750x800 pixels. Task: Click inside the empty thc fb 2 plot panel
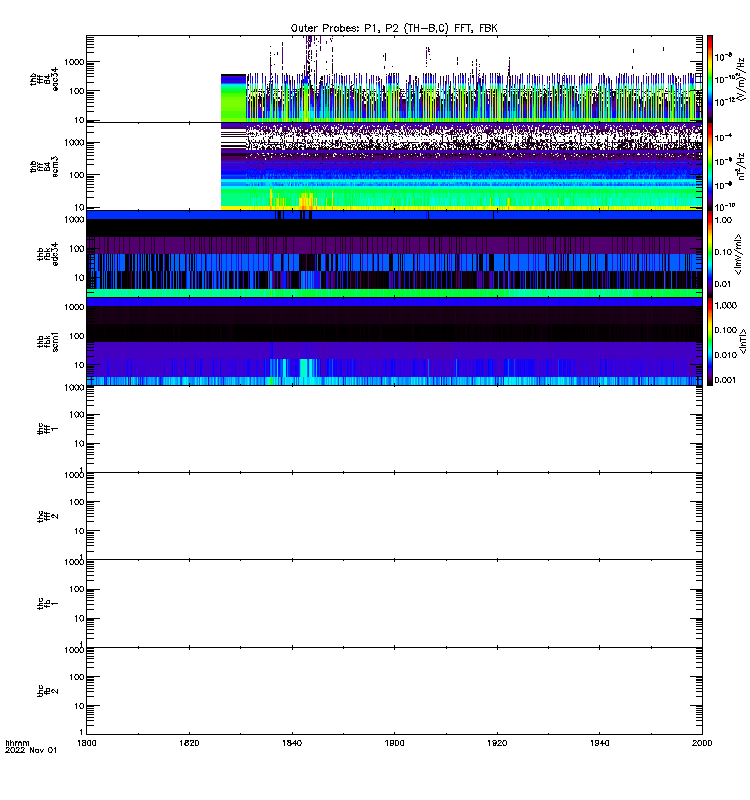(394, 691)
